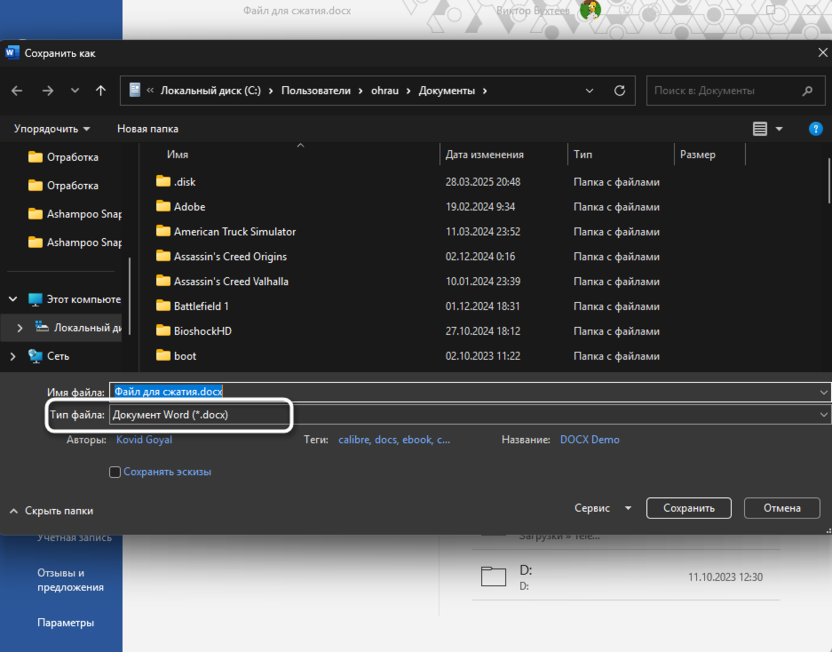Click the Back navigation arrow
This screenshot has height=652, width=832.
(17, 91)
